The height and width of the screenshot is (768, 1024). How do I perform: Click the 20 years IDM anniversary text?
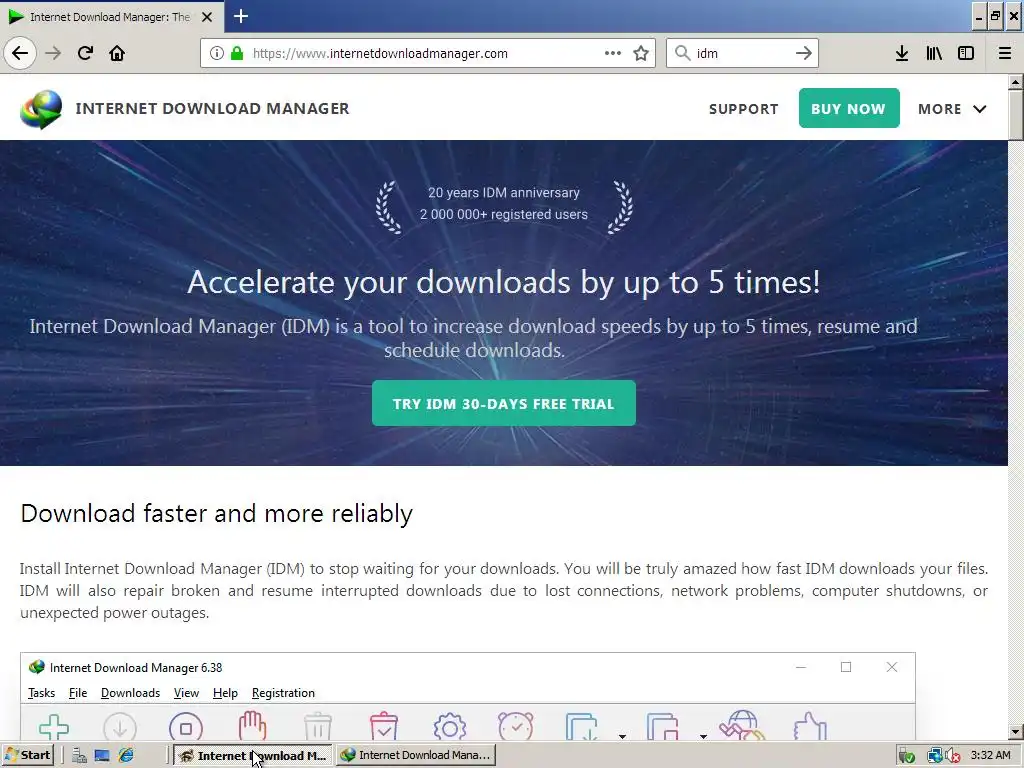(x=504, y=193)
